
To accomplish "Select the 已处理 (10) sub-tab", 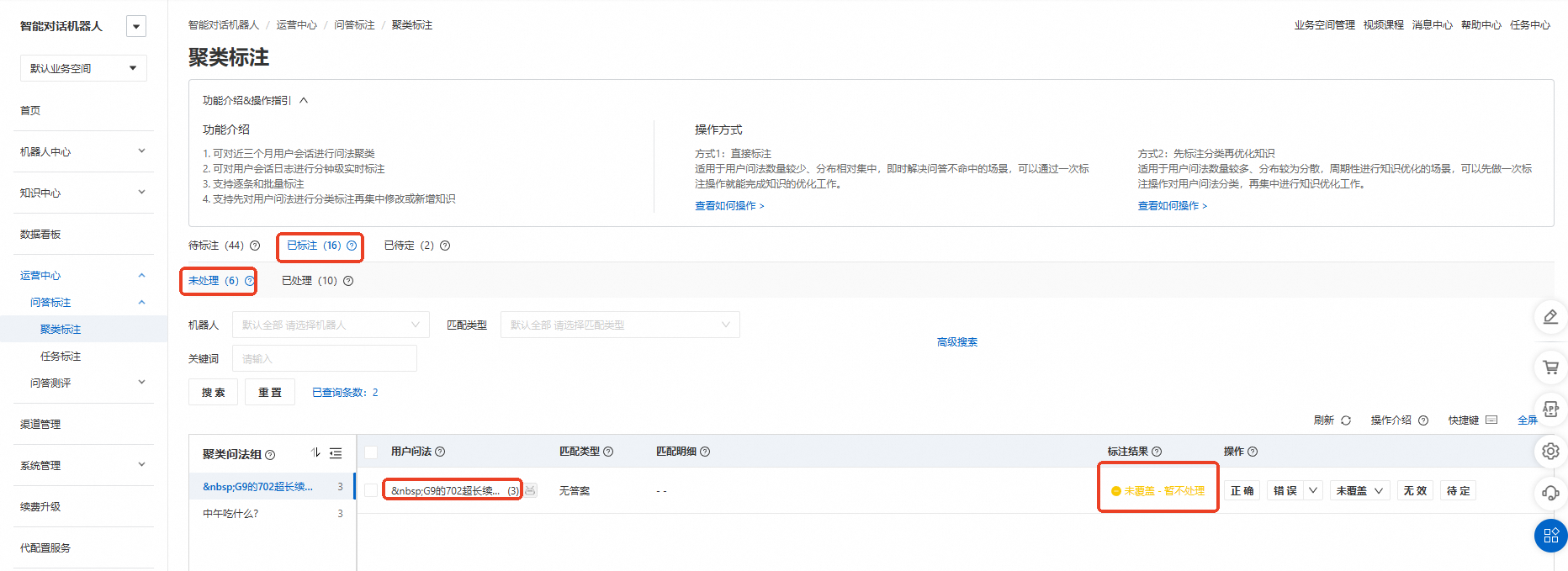I will (310, 281).
